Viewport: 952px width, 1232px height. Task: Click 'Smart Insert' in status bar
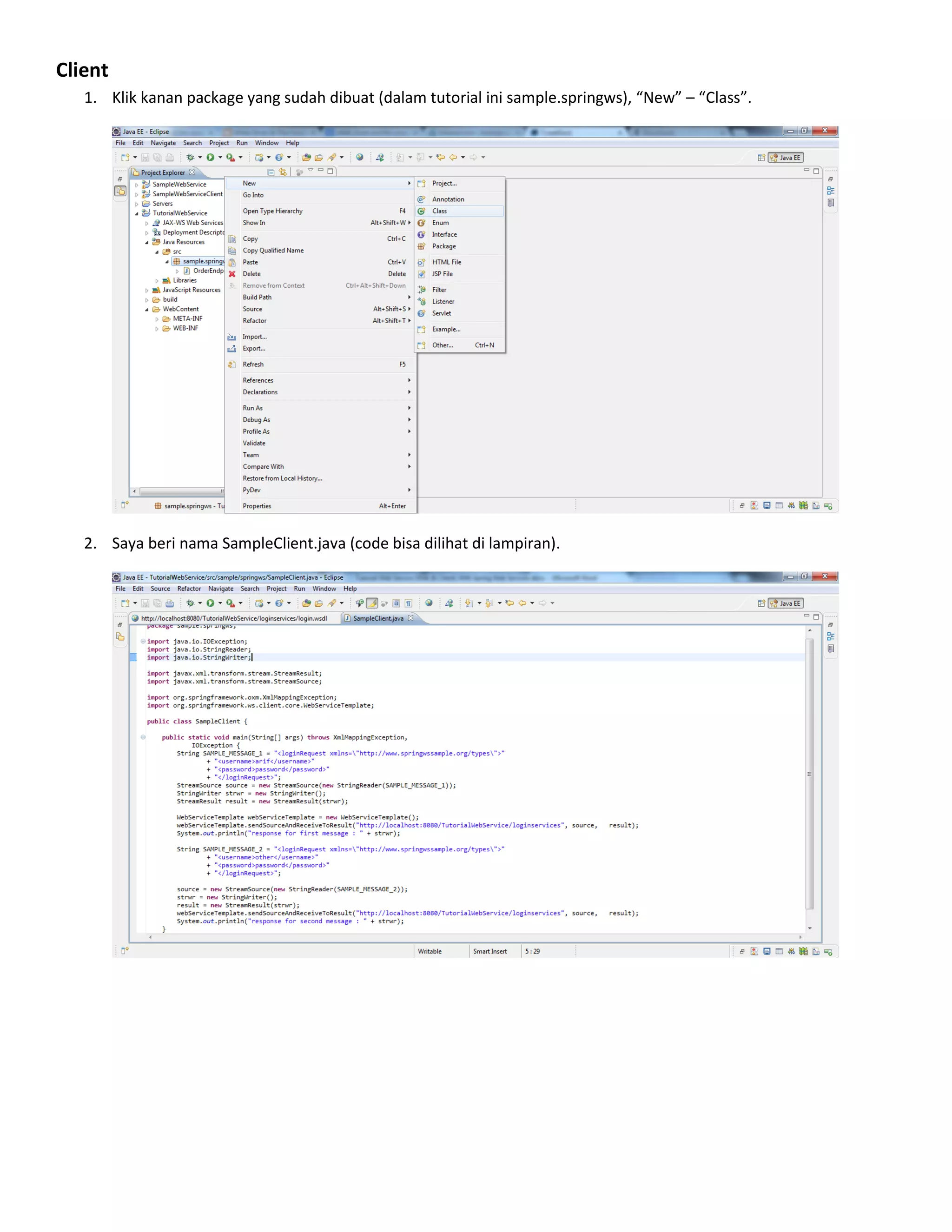(489, 952)
